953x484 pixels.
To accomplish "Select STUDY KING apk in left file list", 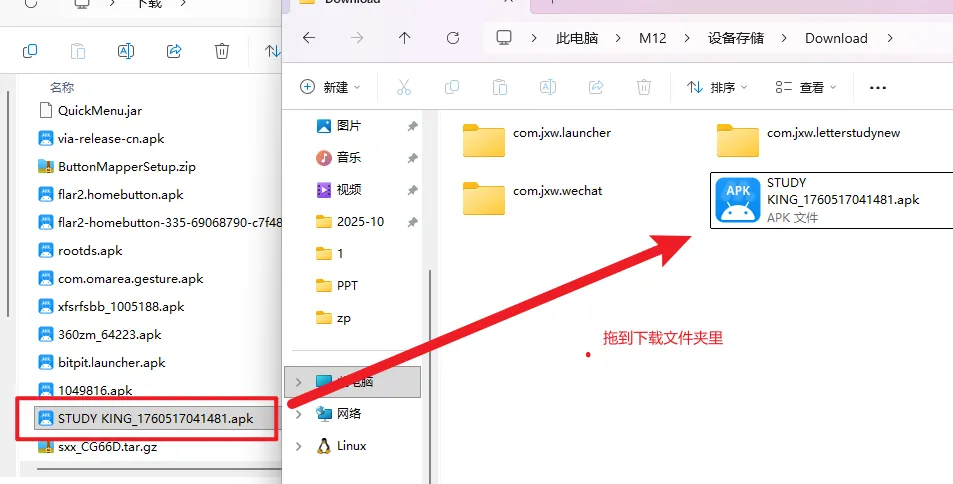I will 157,418.
